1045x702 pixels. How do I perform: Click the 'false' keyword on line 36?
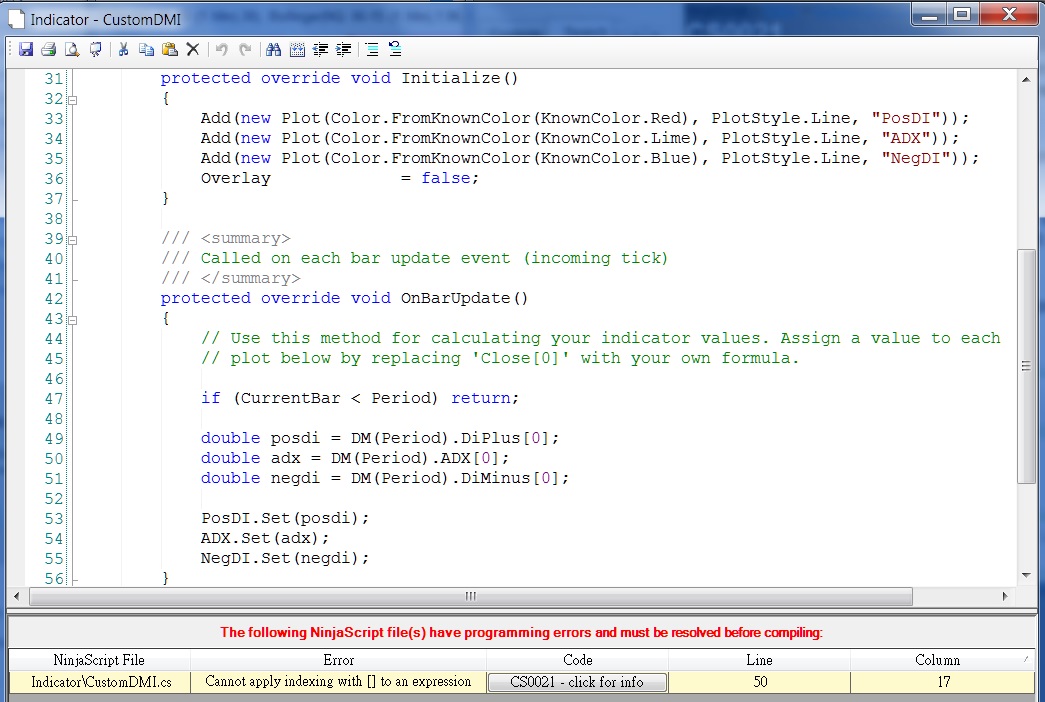[445, 178]
